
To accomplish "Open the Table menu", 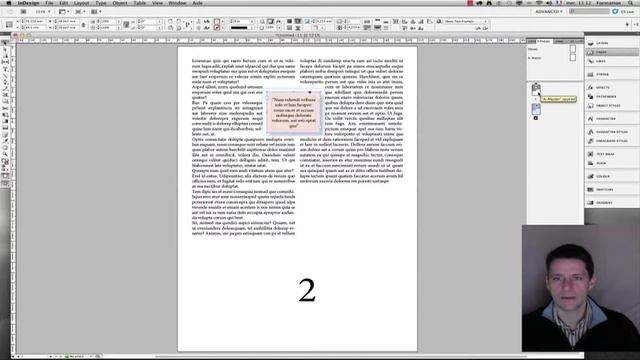I will [140, 3].
